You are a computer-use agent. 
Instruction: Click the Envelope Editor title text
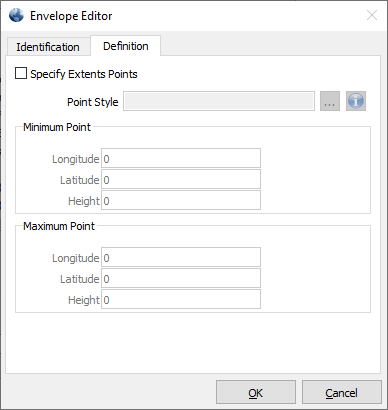[71, 16]
